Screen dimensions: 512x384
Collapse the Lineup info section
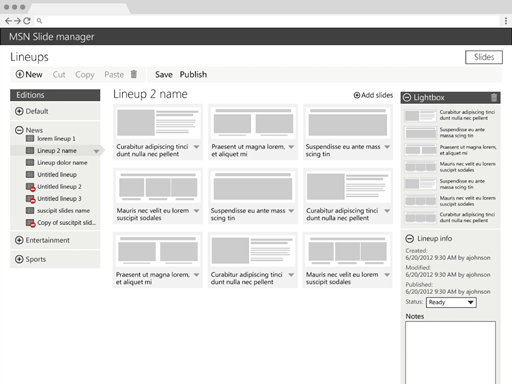coord(409,239)
